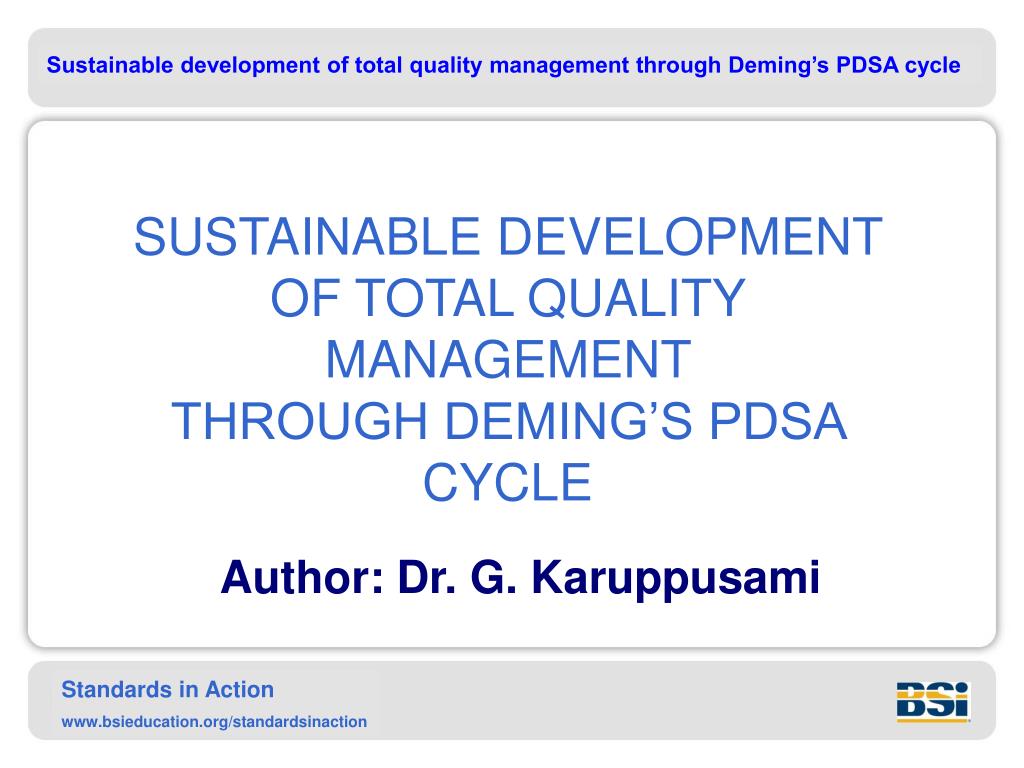Image resolution: width=1024 pixels, height=768 pixels.
Task: Click the 'Standards in Action' footer text
Action: pyautogui.click(x=167, y=690)
